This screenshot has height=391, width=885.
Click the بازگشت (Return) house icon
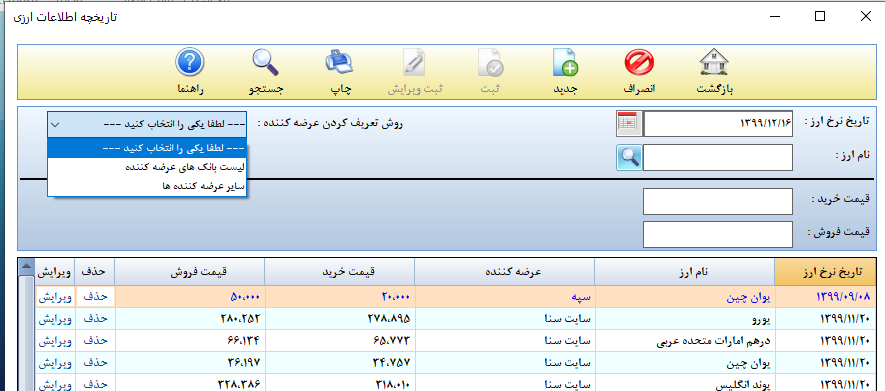coord(713,63)
